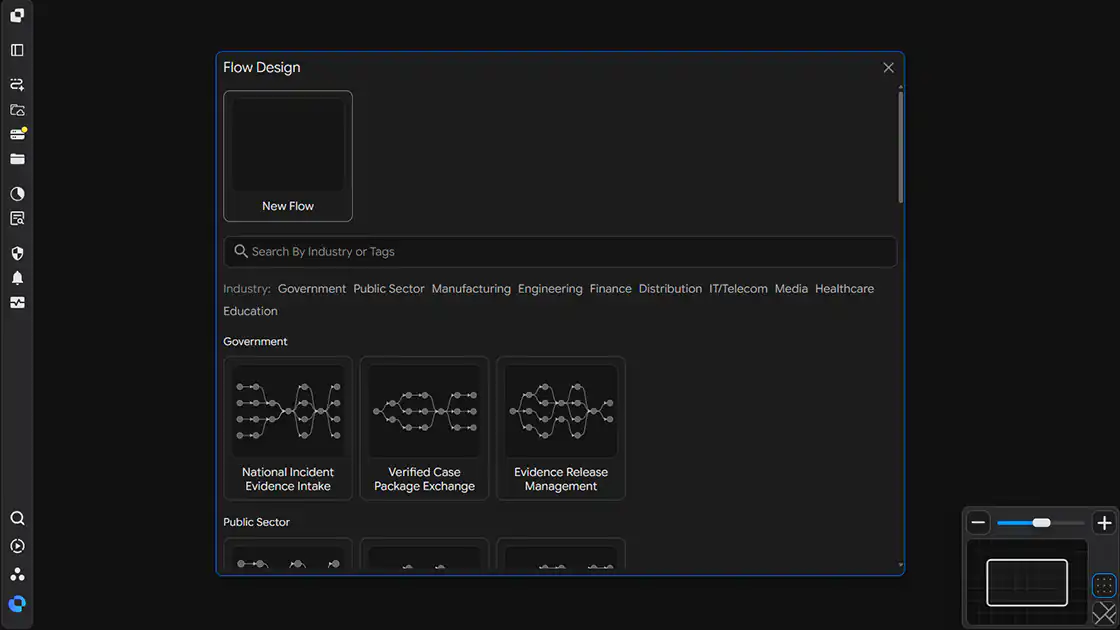Click the scrollbar down arrow in dialog
This screenshot has width=1120, height=630.
(x=900, y=565)
